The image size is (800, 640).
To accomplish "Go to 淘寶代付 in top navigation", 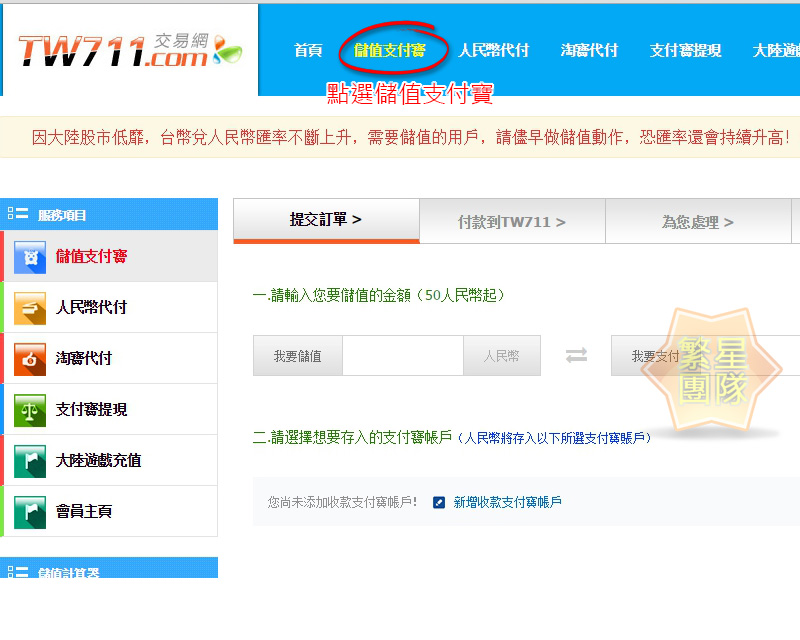I will point(589,50).
